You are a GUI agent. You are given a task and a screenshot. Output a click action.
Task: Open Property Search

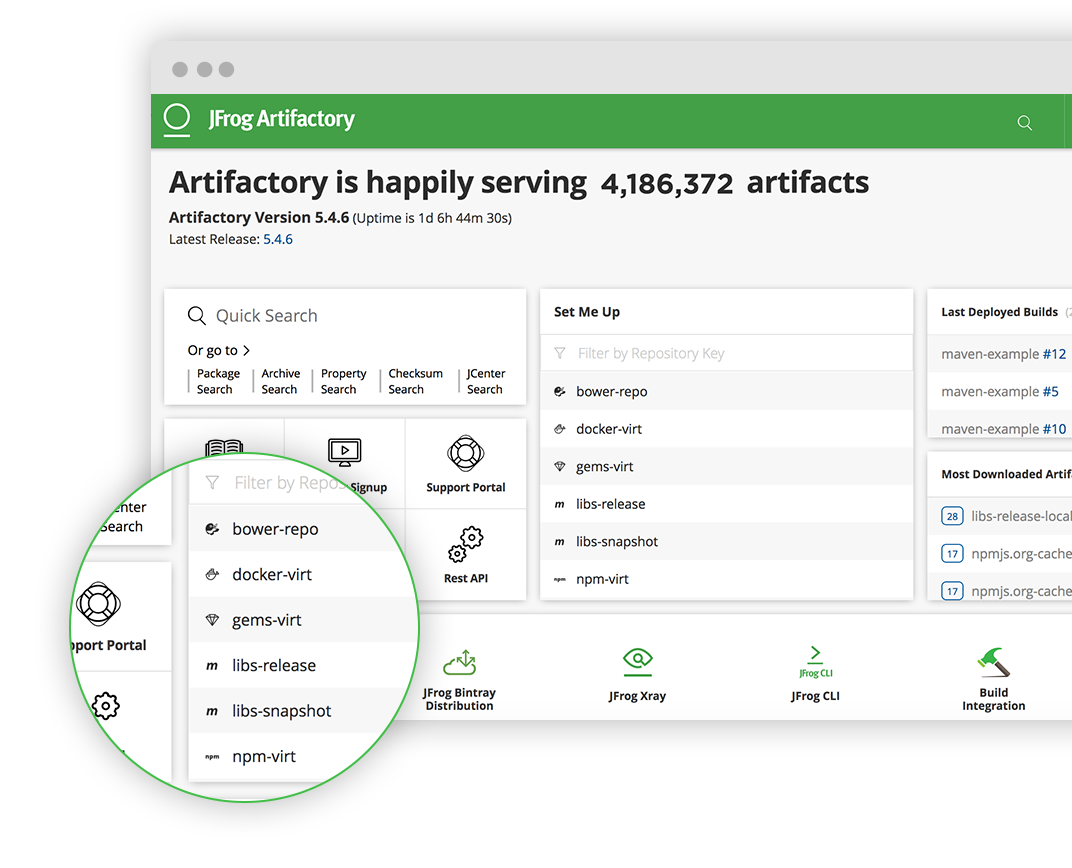(343, 381)
